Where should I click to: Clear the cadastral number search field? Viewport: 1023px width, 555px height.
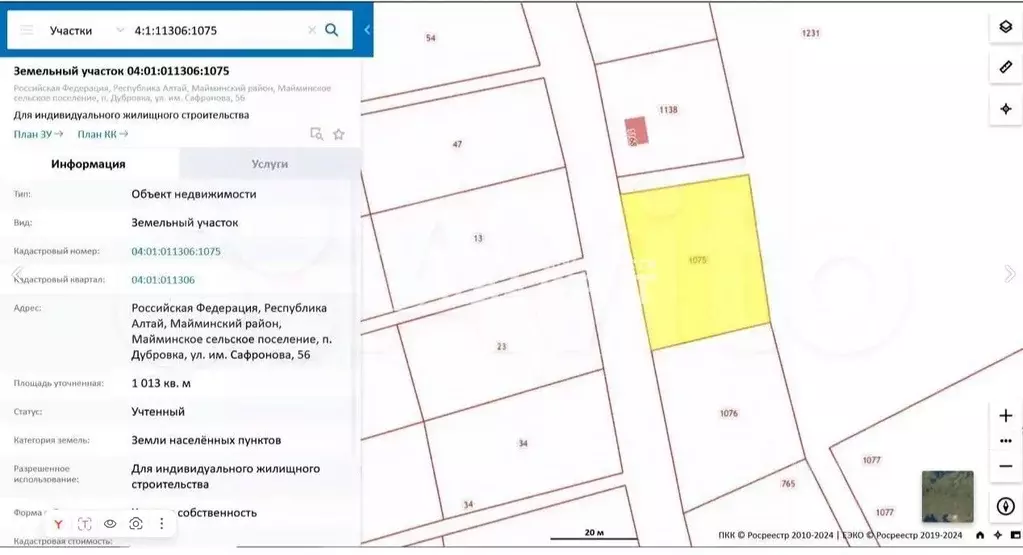click(312, 30)
